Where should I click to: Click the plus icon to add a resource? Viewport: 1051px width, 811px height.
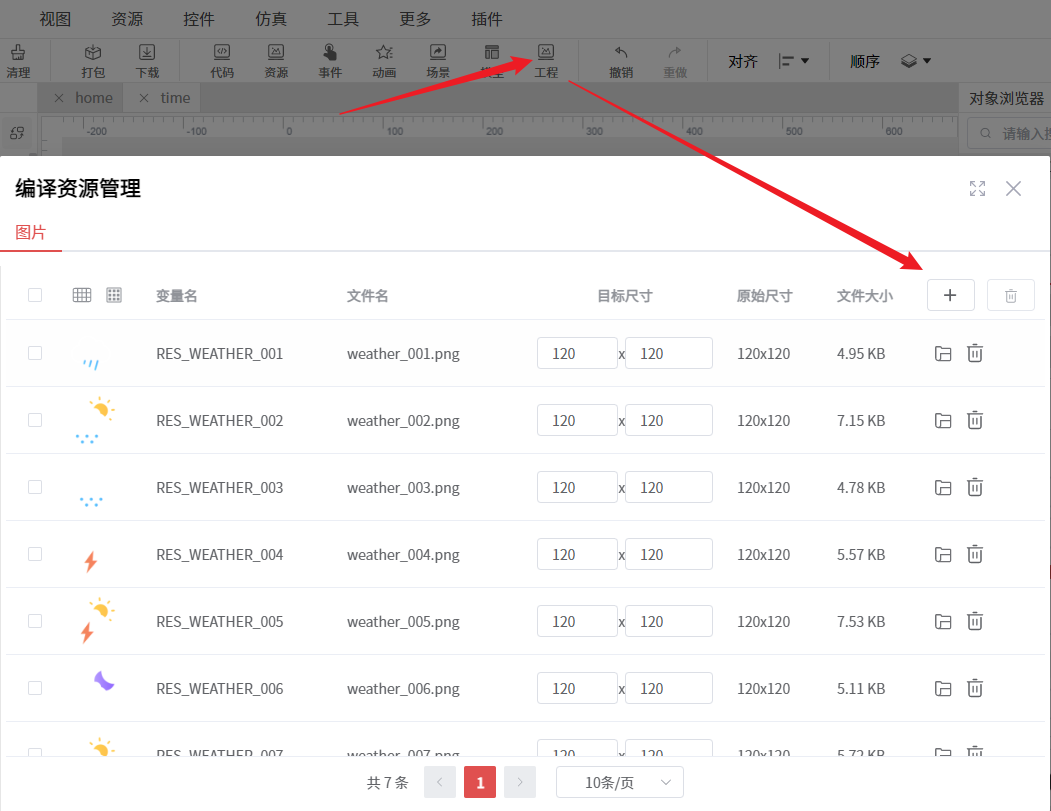point(950,295)
